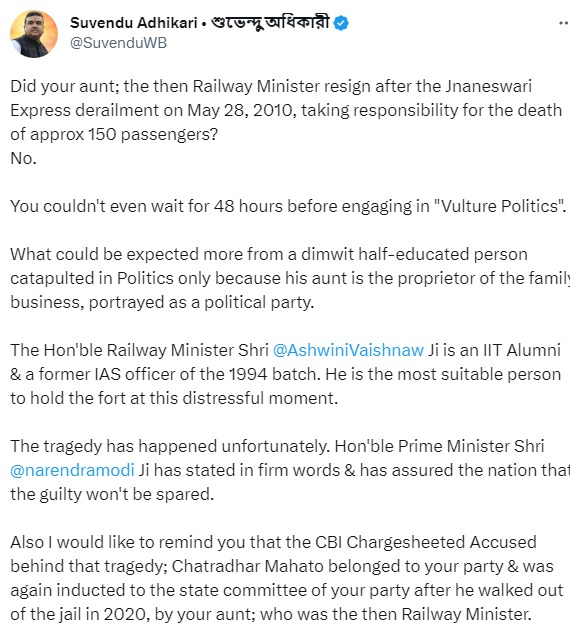The image size is (570, 640).
Task: Click the "The tragedy has happened unfortunately" sentence
Action: (170, 446)
